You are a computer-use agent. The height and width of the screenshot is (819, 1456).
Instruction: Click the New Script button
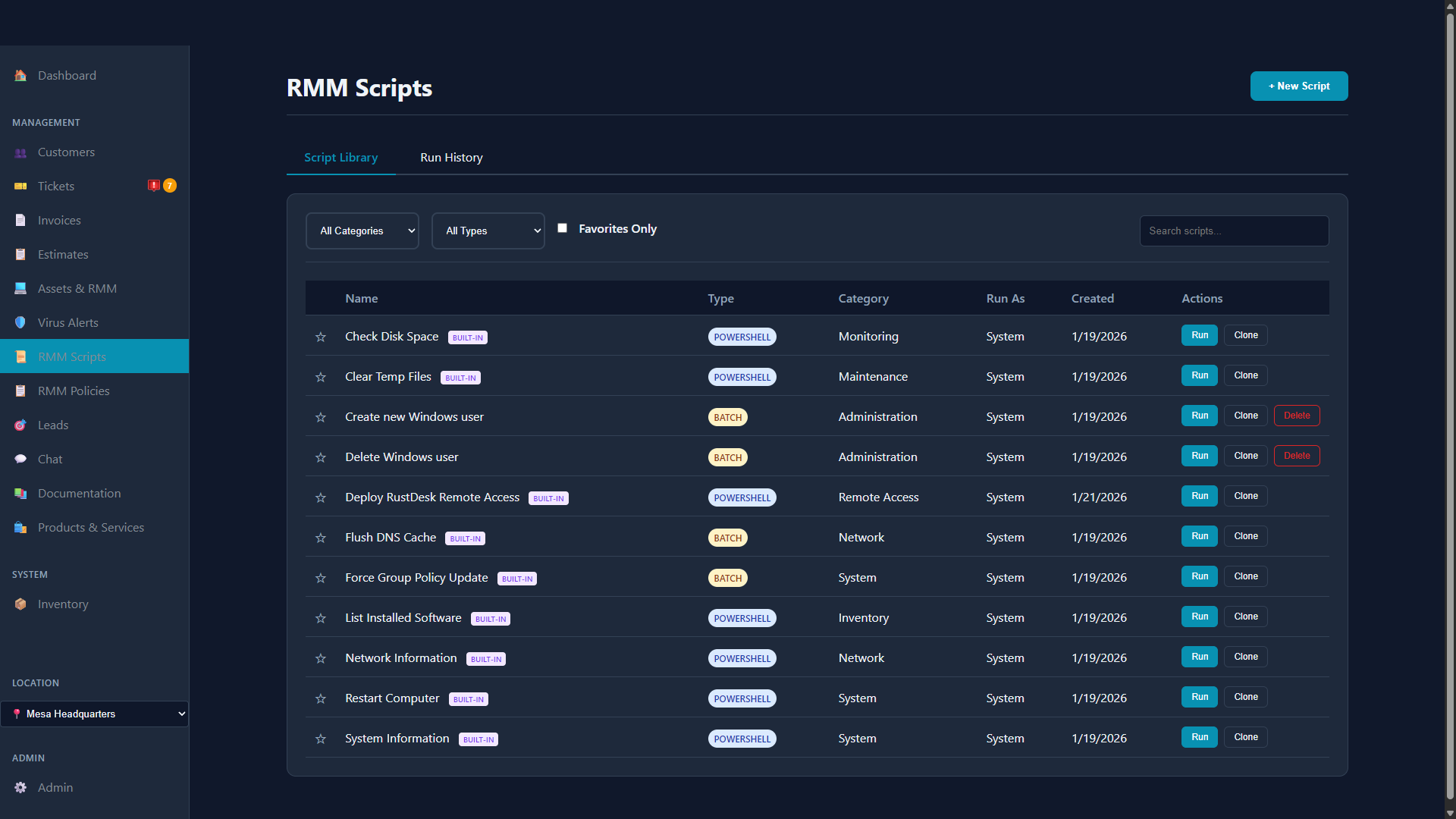(x=1298, y=86)
